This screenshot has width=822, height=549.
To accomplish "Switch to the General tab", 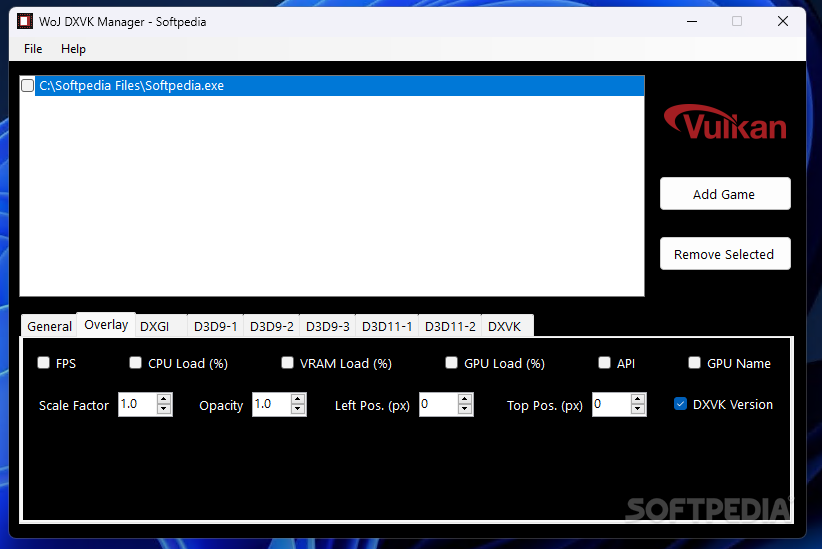I will (49, 326).
